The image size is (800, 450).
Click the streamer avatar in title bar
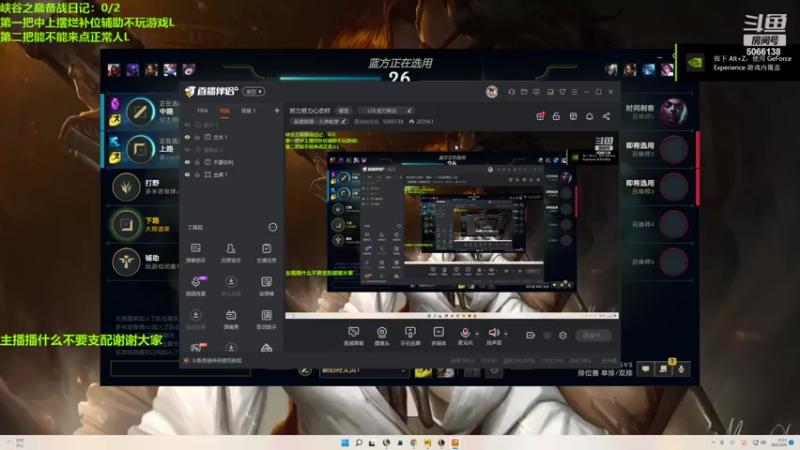click(x=492, y=92)
